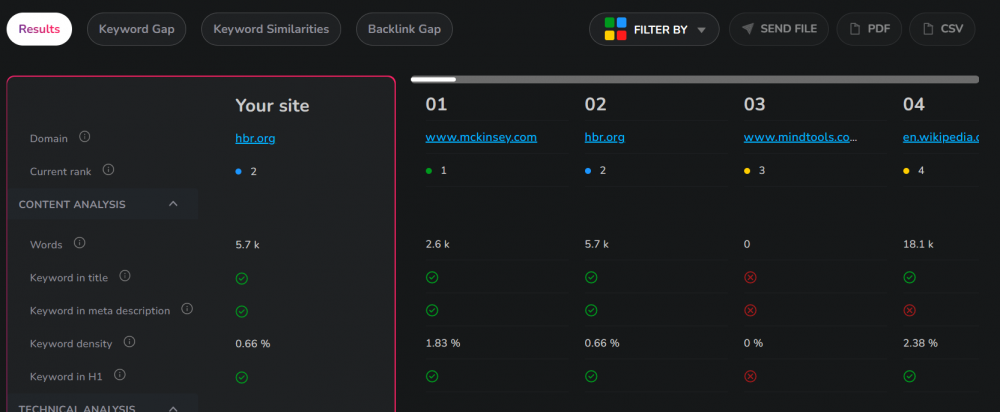Click the info icon next to Domain

[x=84, y=137]
